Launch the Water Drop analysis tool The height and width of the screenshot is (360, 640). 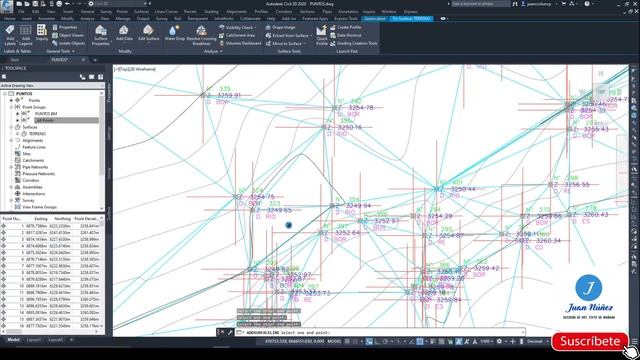[175, 33]
